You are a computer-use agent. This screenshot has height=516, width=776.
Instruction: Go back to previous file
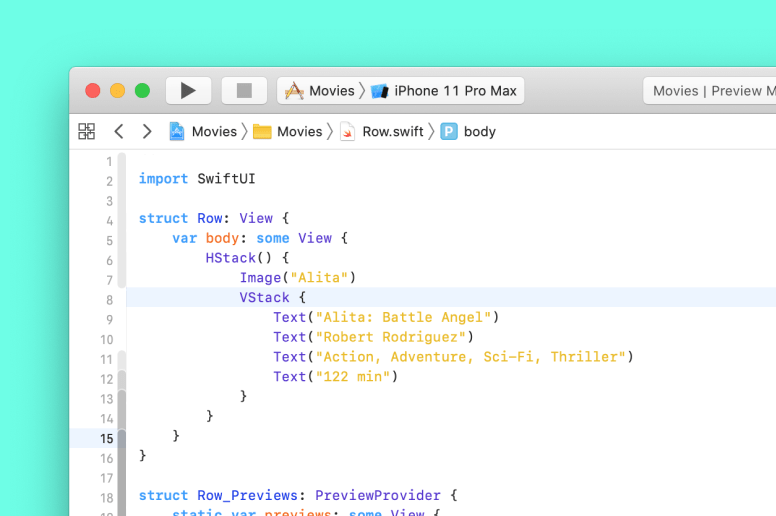pyautogui.click(x=118, y=132)
